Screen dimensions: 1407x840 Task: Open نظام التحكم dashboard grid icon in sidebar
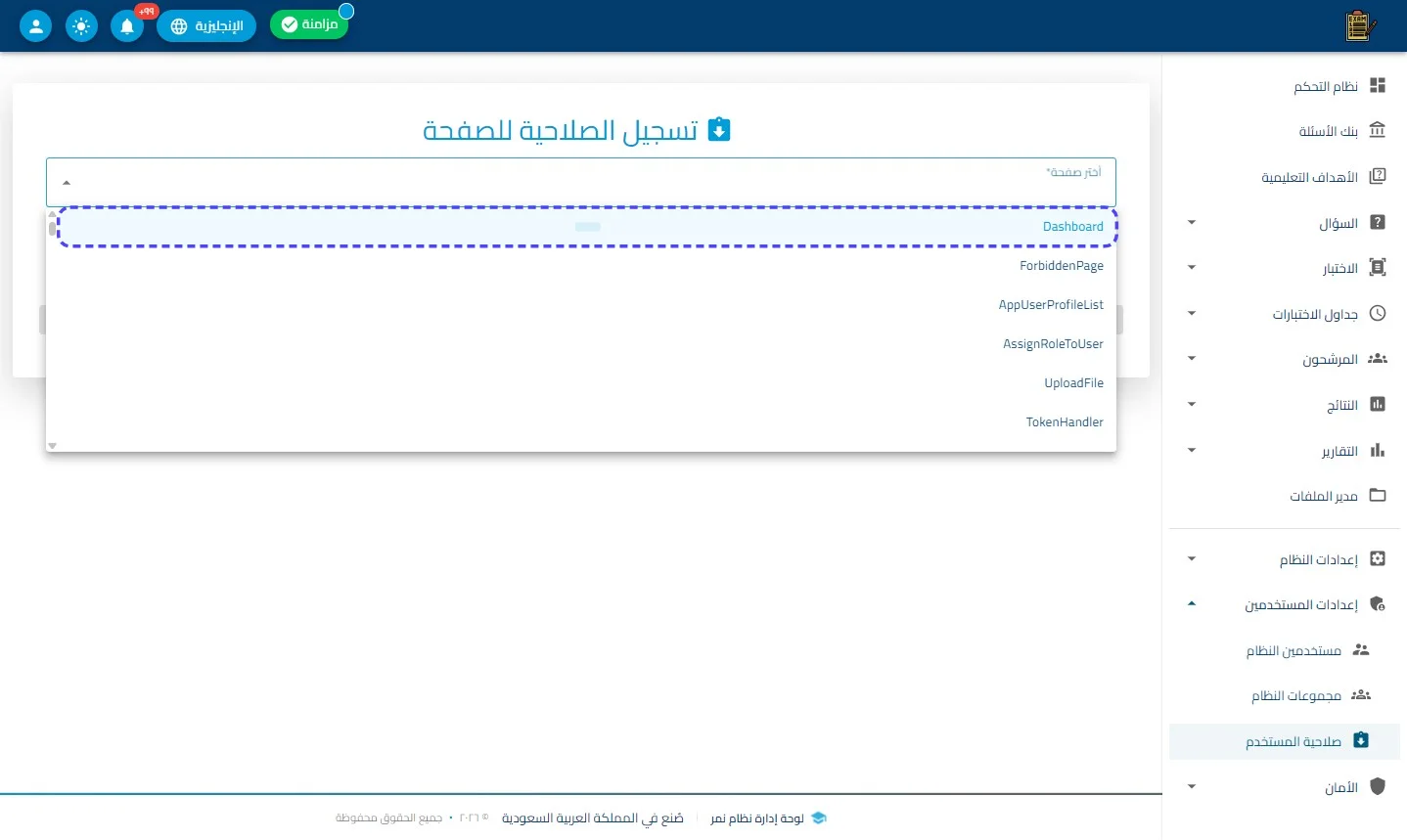[1378, 86]
